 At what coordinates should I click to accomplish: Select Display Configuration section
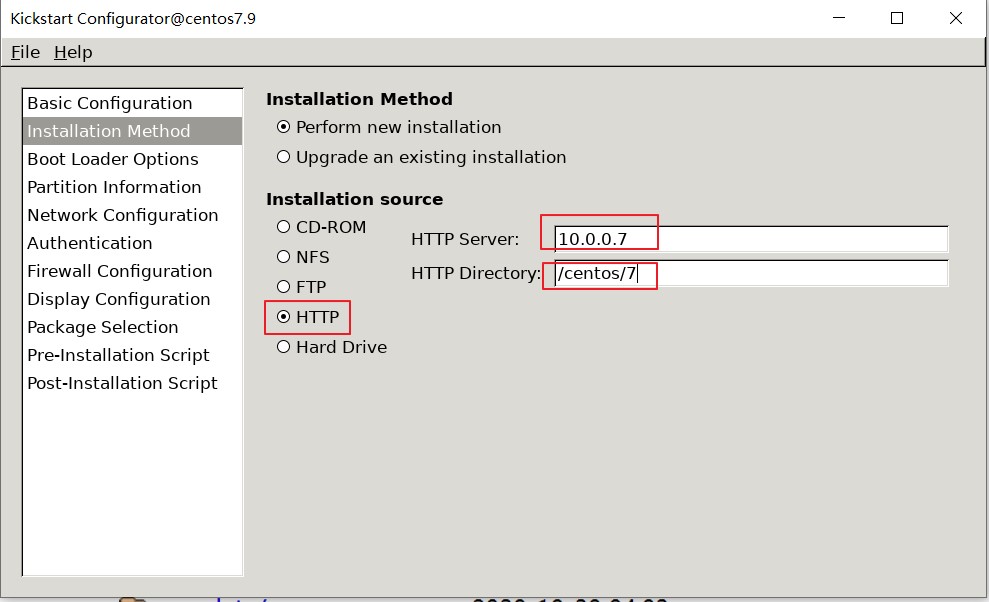coord(132,299)
